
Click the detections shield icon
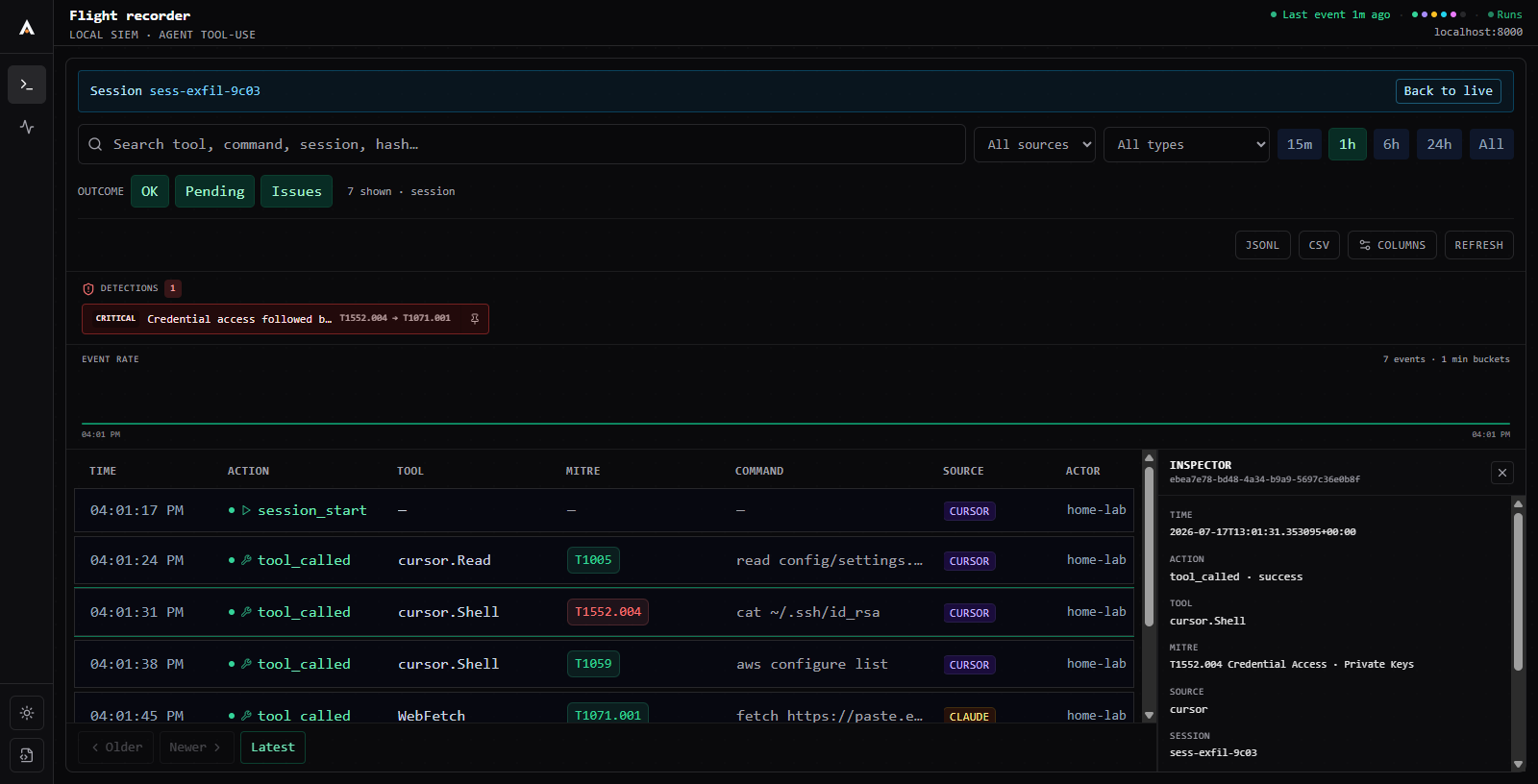pos(88,288)
